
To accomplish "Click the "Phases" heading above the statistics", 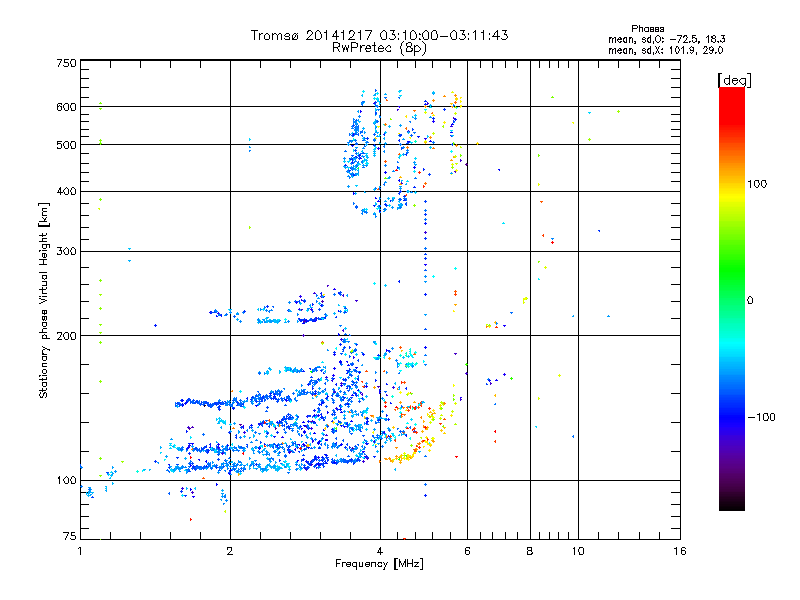I will pos(647,29).
